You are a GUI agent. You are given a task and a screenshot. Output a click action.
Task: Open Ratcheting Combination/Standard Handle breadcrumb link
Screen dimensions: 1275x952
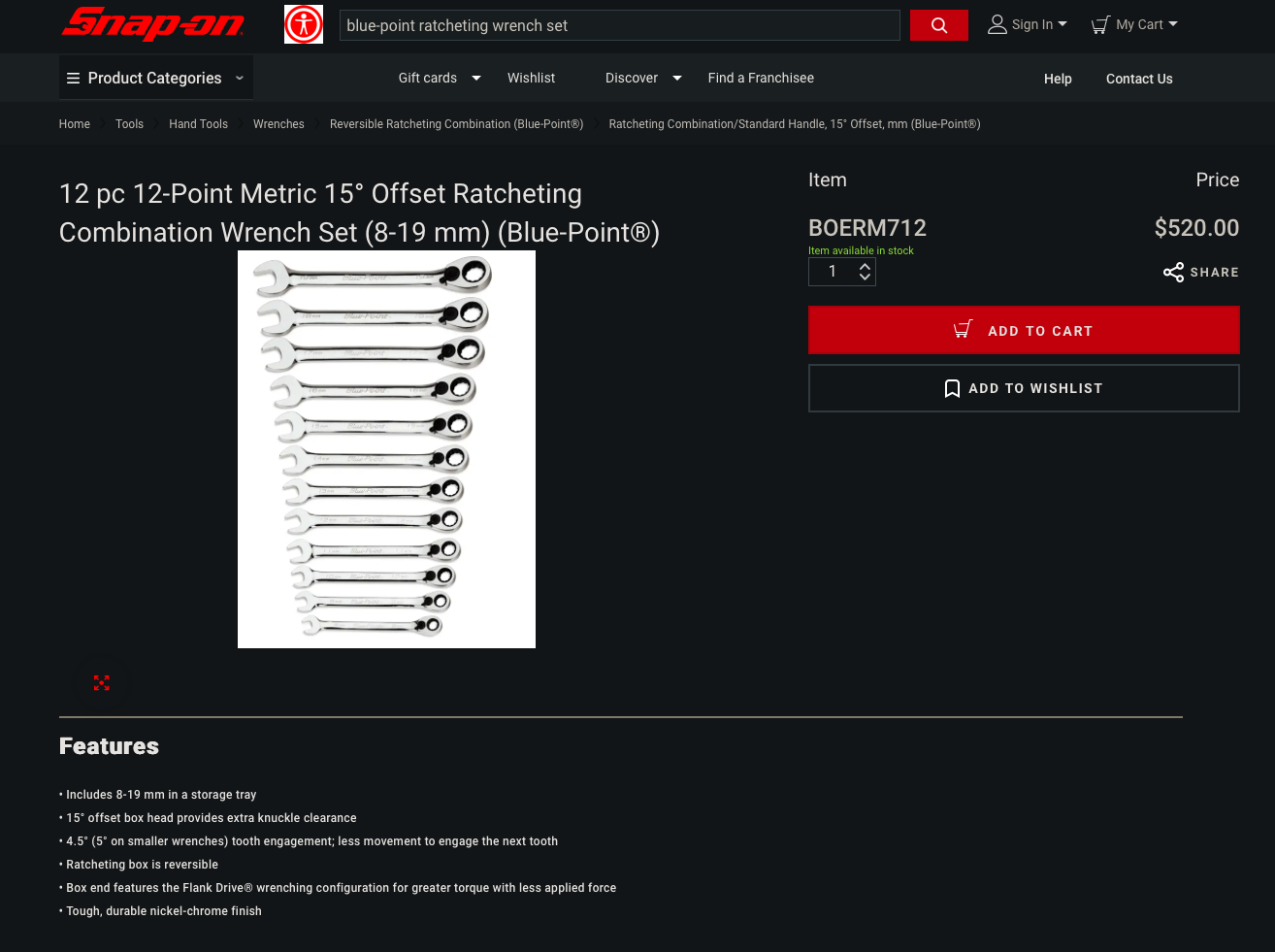[795, 124]
